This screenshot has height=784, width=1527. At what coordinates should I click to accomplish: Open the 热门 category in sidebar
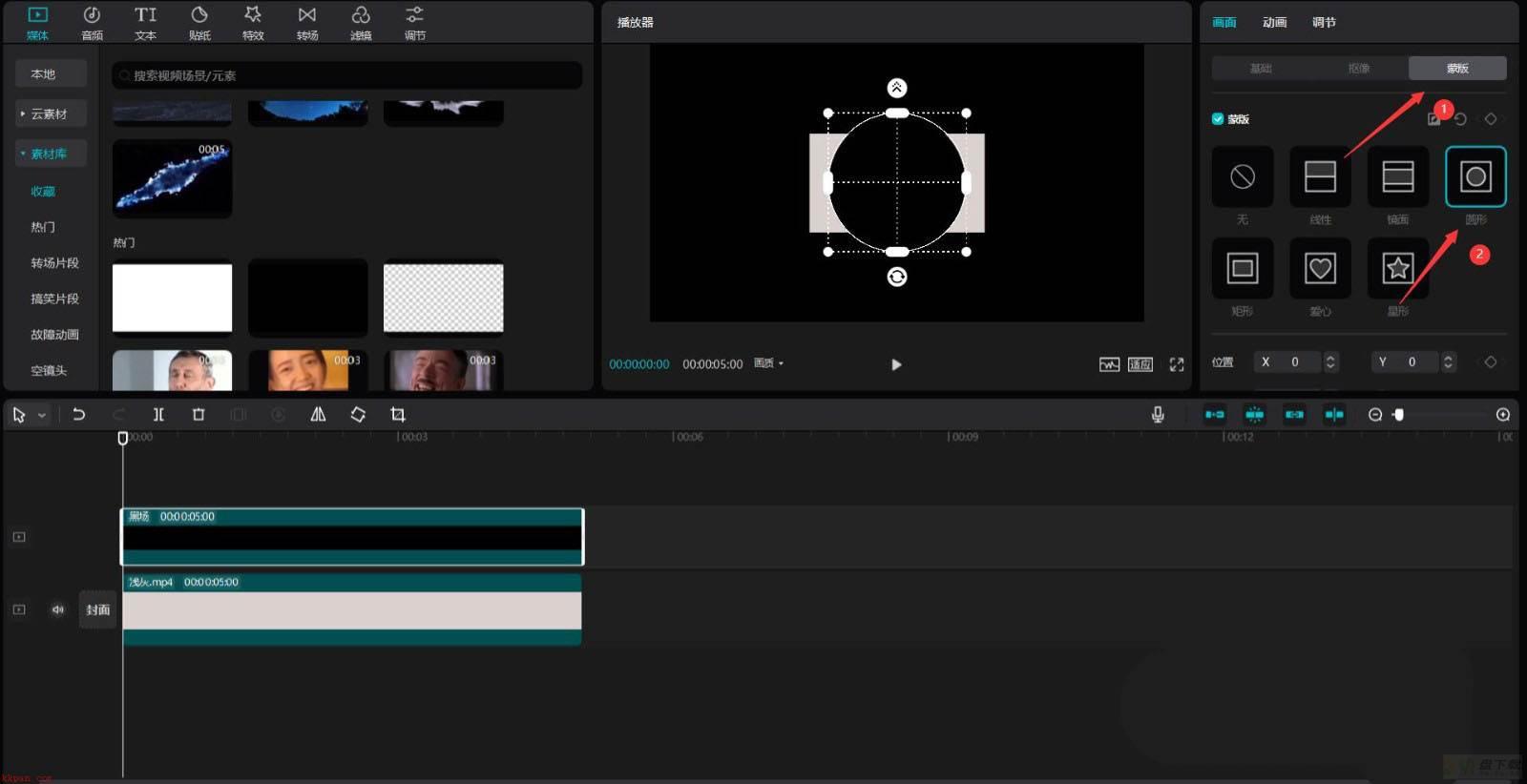point(43,227)
